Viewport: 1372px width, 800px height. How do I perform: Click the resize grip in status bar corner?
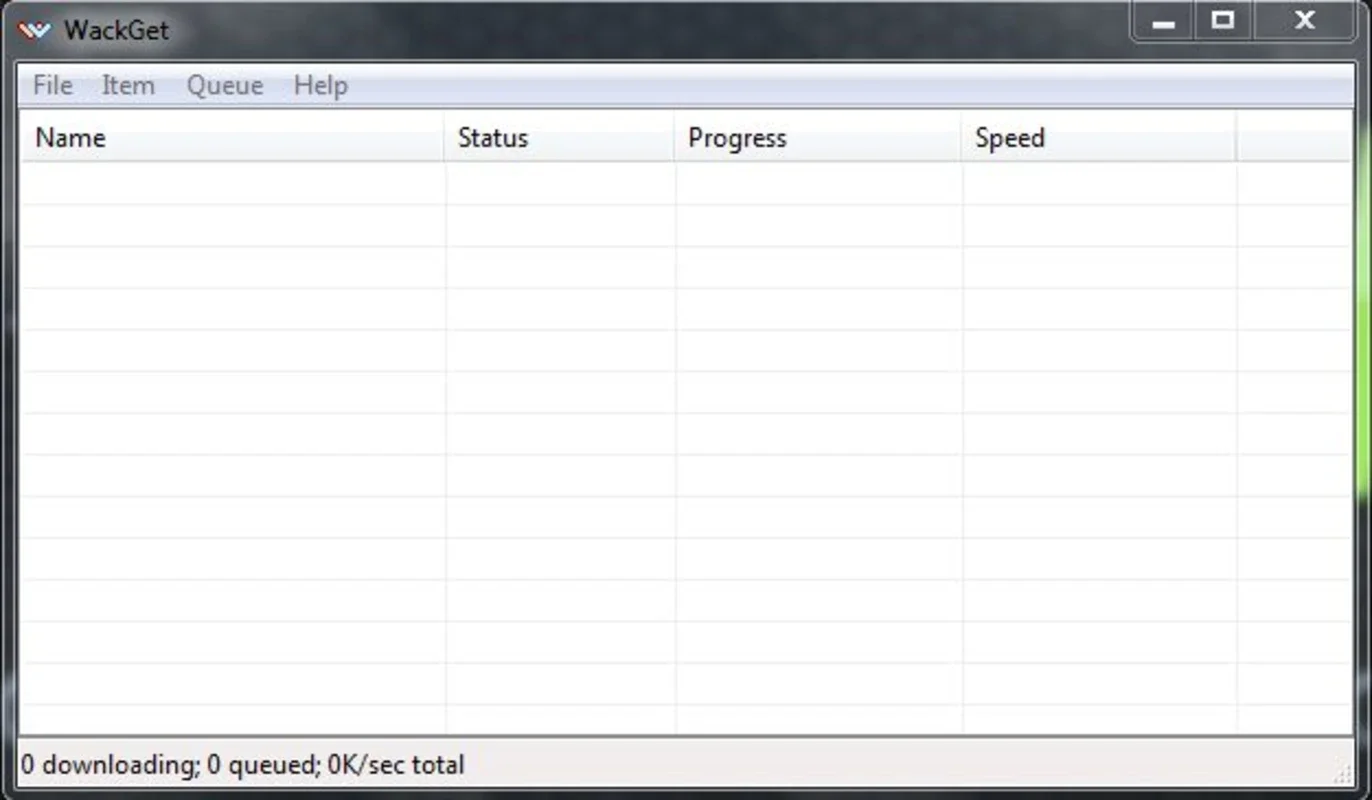[x=1342, y=774]
